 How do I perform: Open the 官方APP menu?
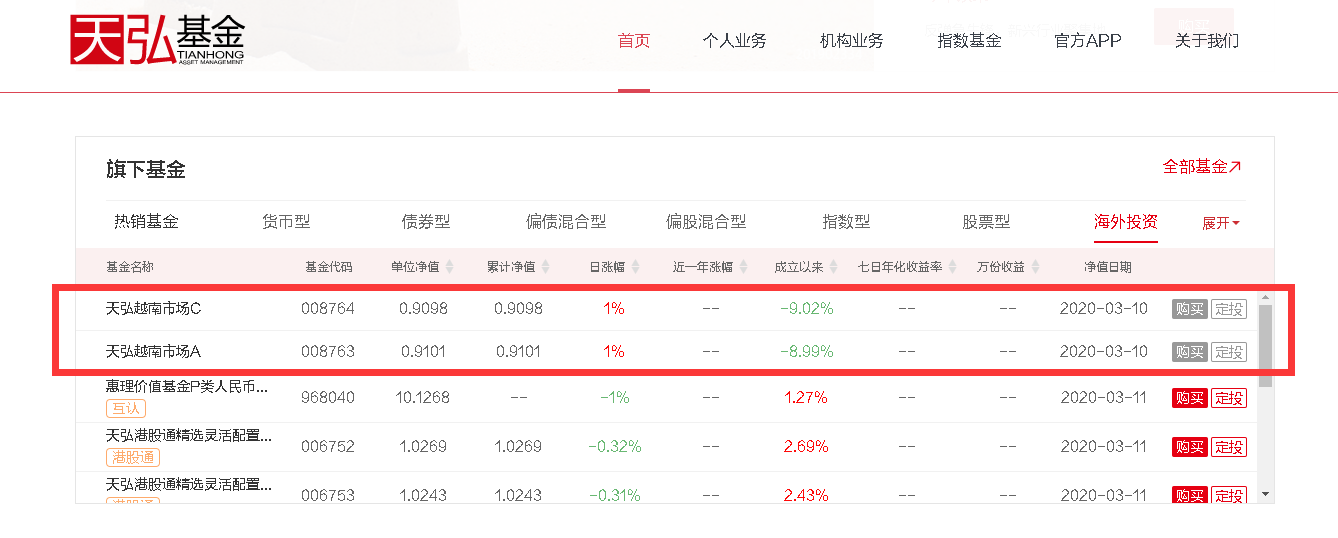click(1088, 41)
